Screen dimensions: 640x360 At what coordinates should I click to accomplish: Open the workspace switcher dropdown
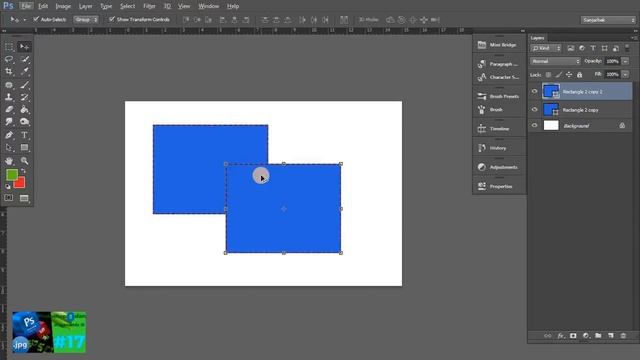click(608, 20)
